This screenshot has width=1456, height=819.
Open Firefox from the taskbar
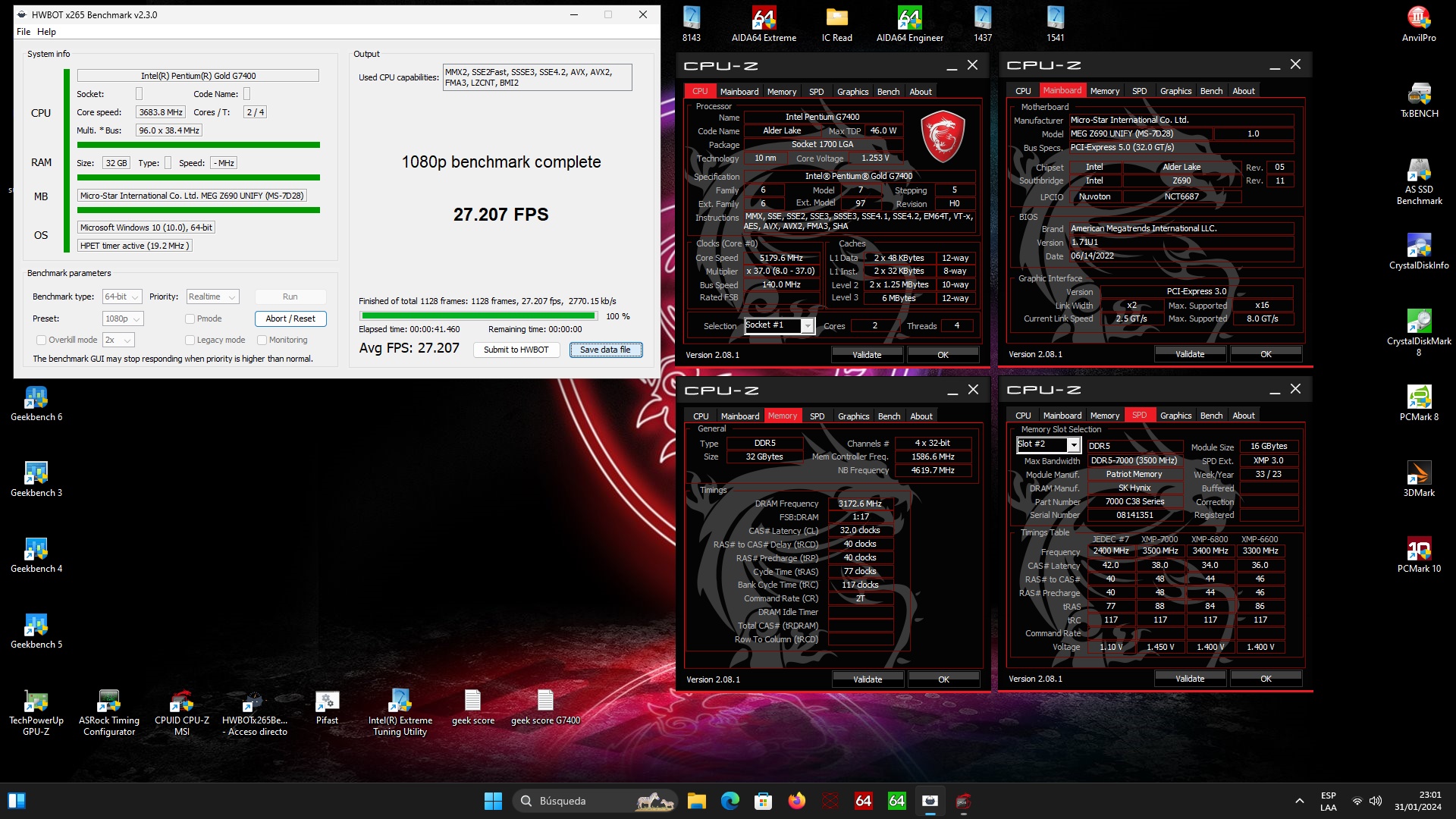tap(796, 801)
